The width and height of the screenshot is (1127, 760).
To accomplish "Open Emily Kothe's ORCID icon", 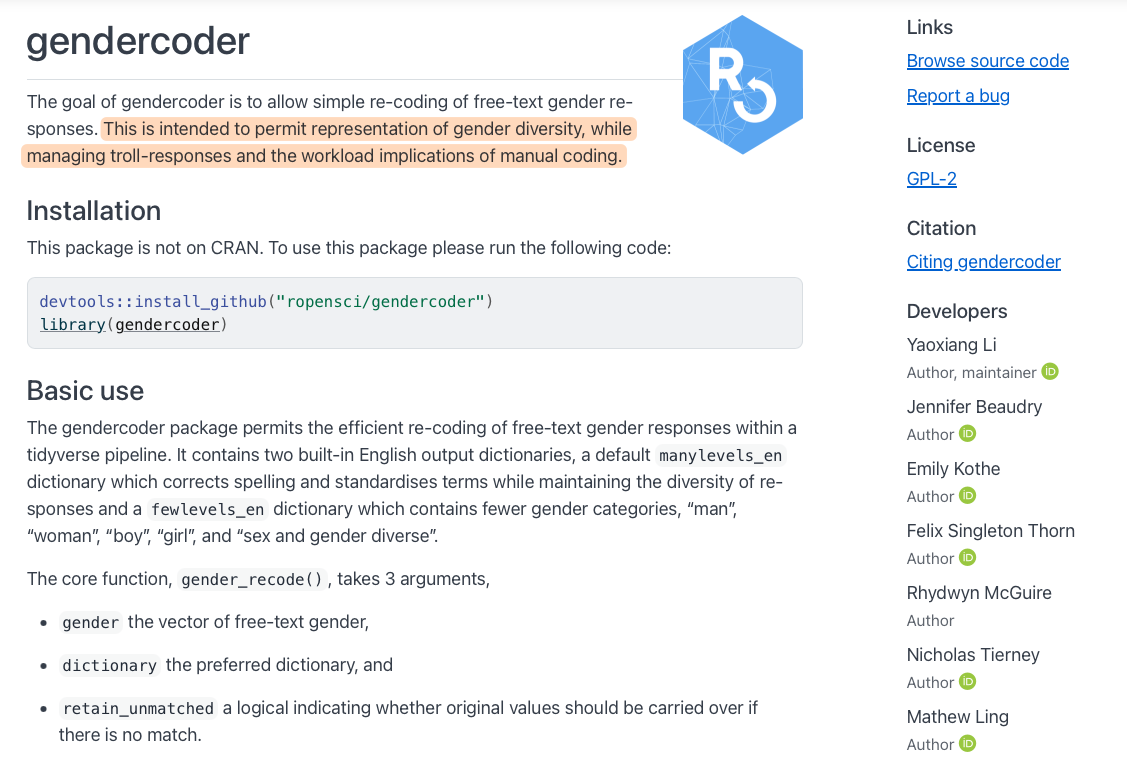I will point(967,496).
